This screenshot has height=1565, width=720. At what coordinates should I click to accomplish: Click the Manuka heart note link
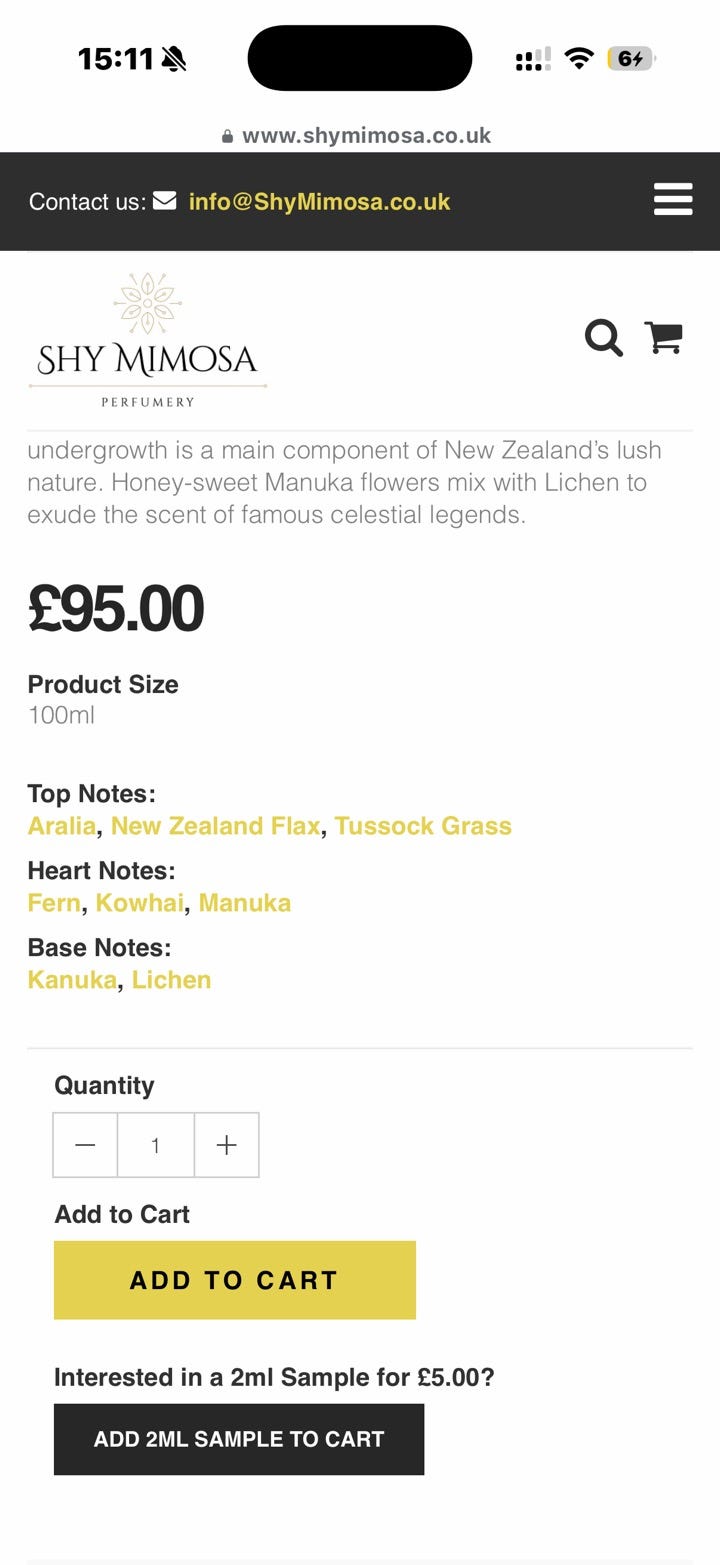245,903
